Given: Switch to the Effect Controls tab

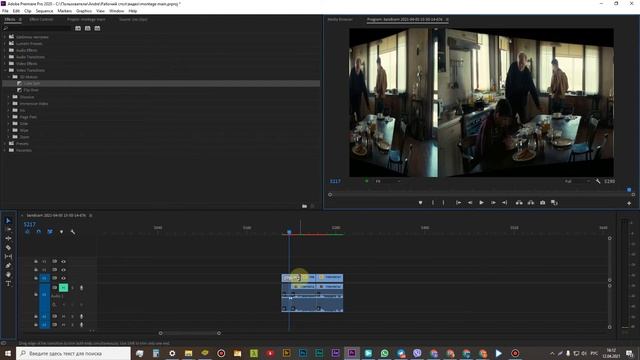Looking at the screenshot, I should click(41, 19).
